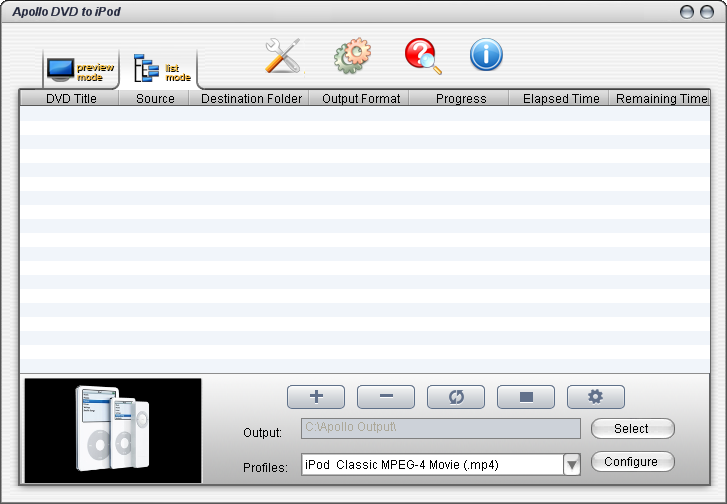Click the Configure profile button
This screenshot has width=727, height=504.
632,462
